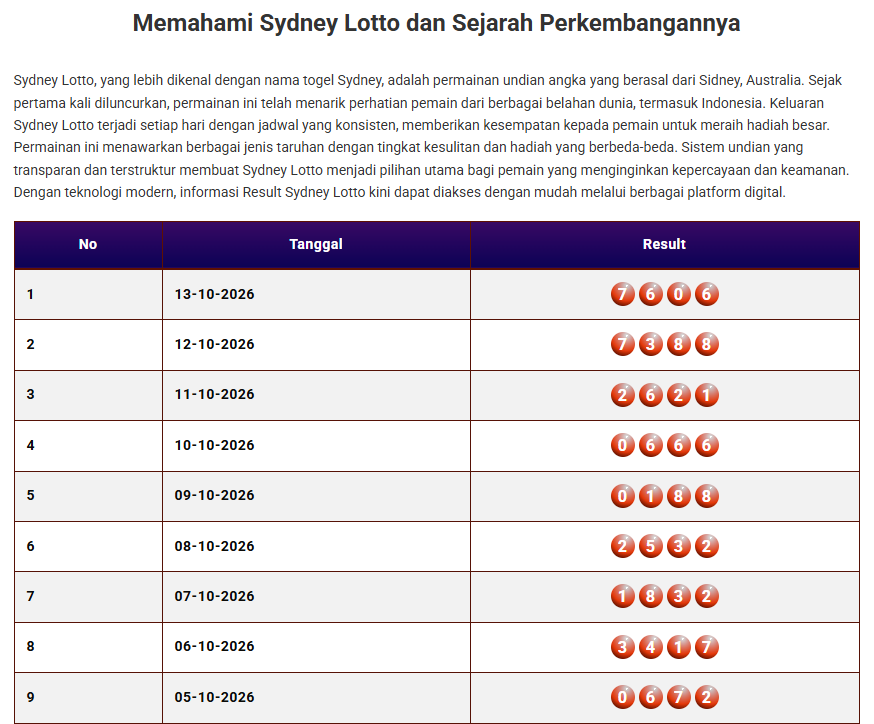This screenshot has width=874, height=724.
Task: Click ball 0 in 09-10-2026 result
Action: (x=623, y=496)
